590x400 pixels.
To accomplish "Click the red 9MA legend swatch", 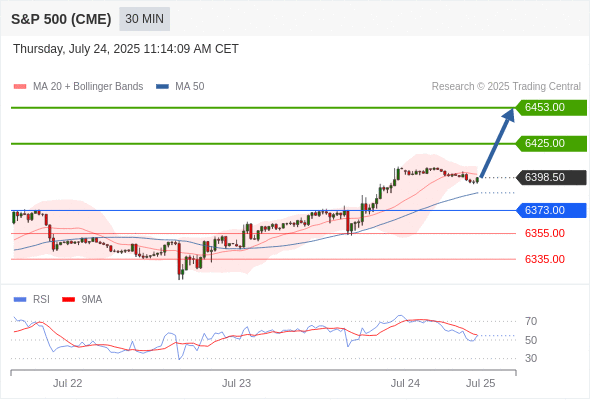I will [x=68, y=300].
